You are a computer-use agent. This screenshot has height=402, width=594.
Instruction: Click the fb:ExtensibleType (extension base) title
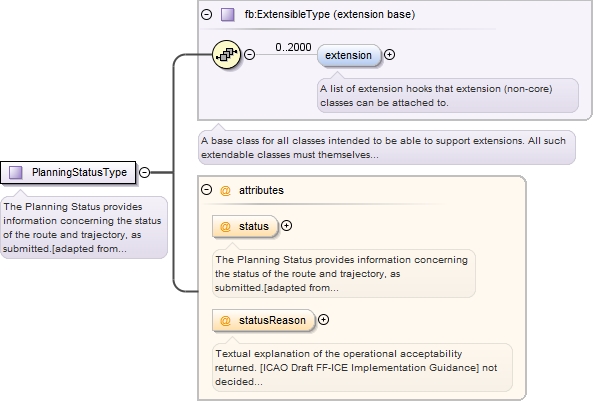(x=330, y=14)
